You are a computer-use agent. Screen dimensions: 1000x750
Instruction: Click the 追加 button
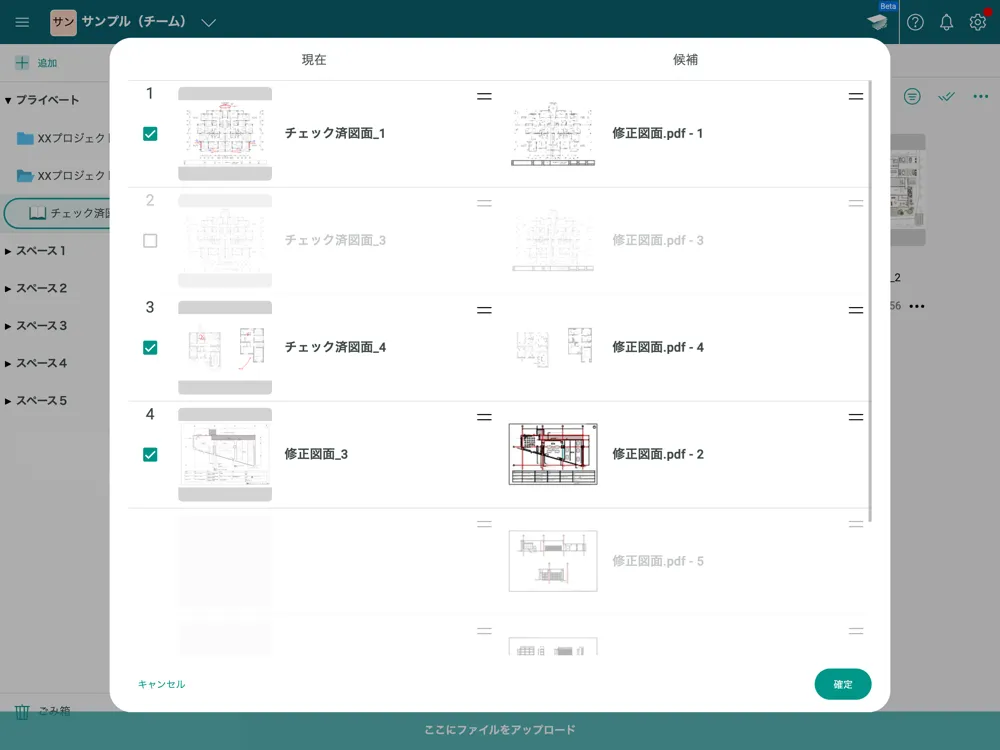pyautogui.click(x=36, y=62)
